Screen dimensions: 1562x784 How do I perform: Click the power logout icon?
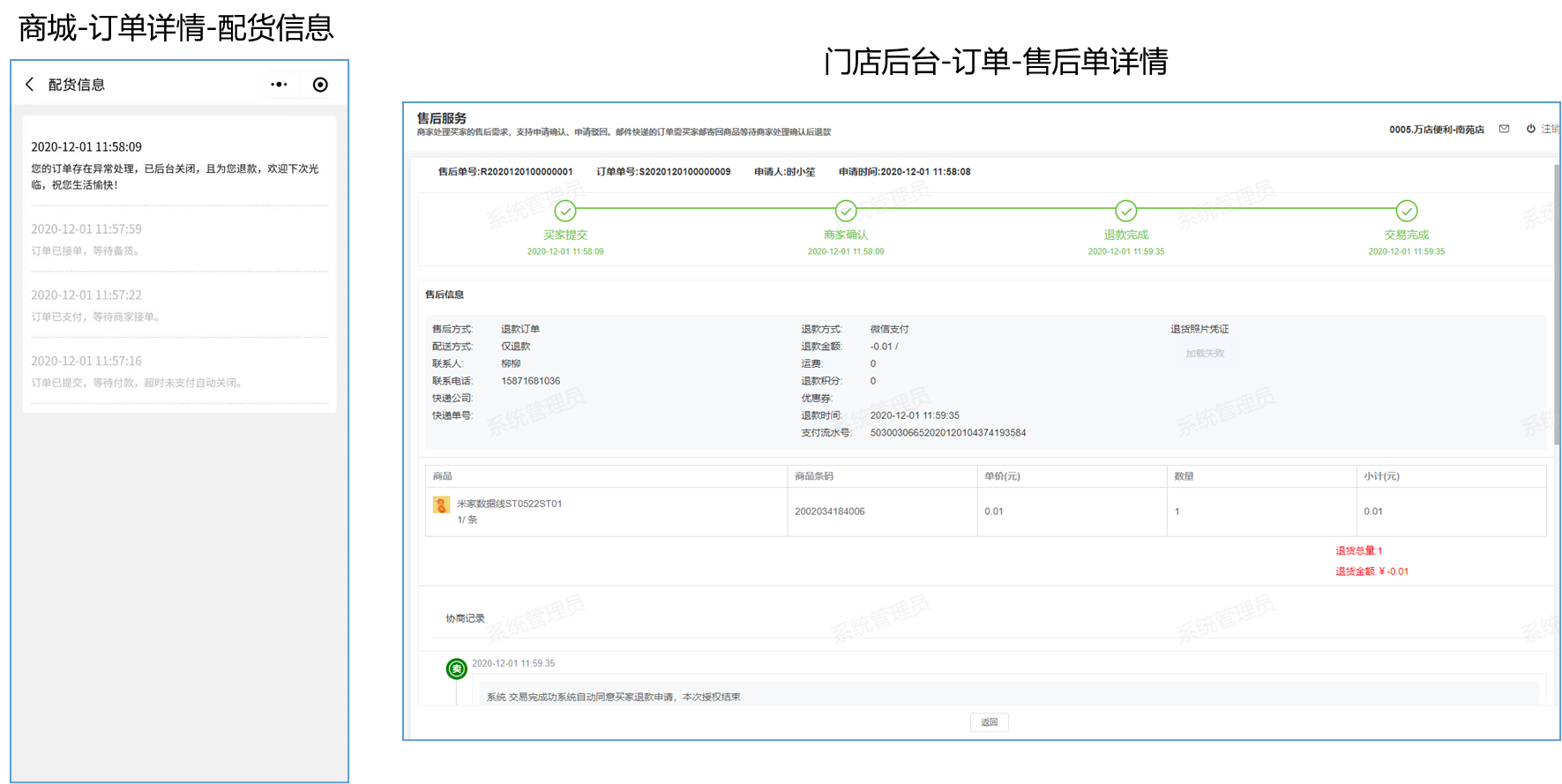tap(1530, 129)
